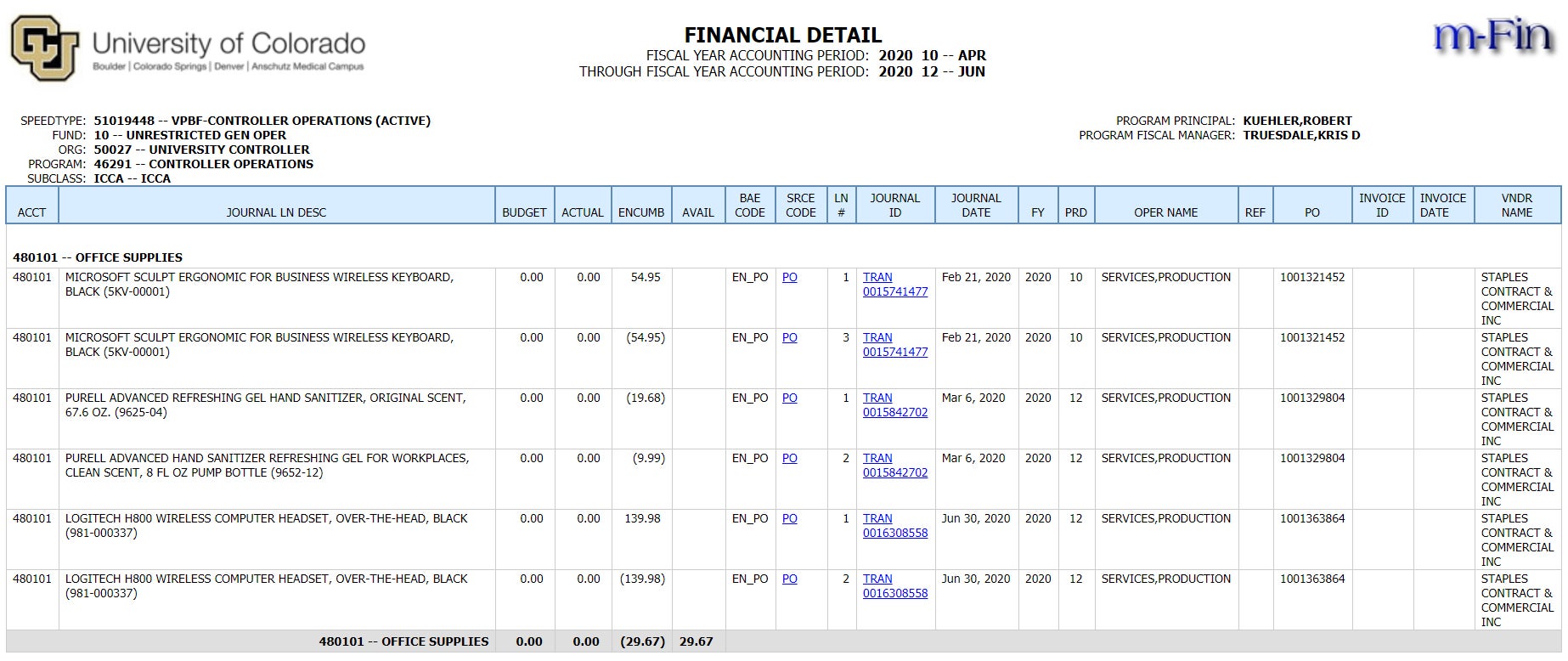
Task: Click the 139.98 encumbrance value
Action: (x=642, y=518)
